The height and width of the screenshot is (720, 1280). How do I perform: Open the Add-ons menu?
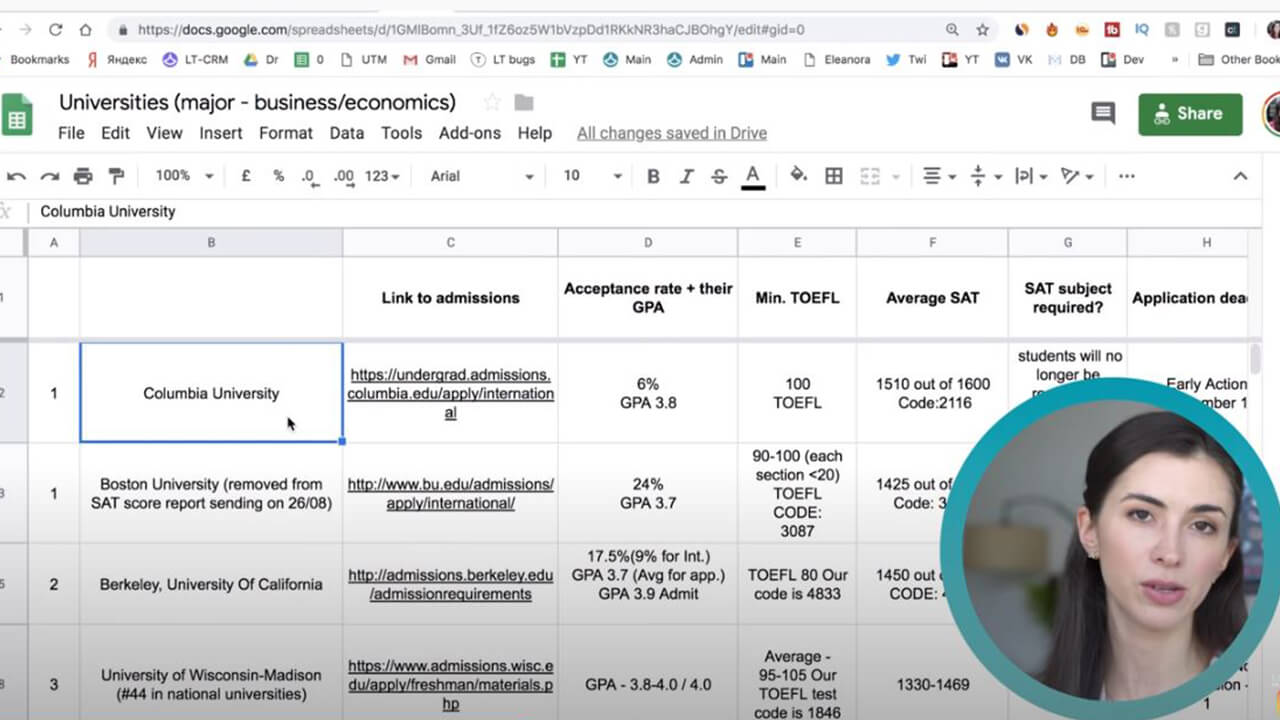pos(470,133)
